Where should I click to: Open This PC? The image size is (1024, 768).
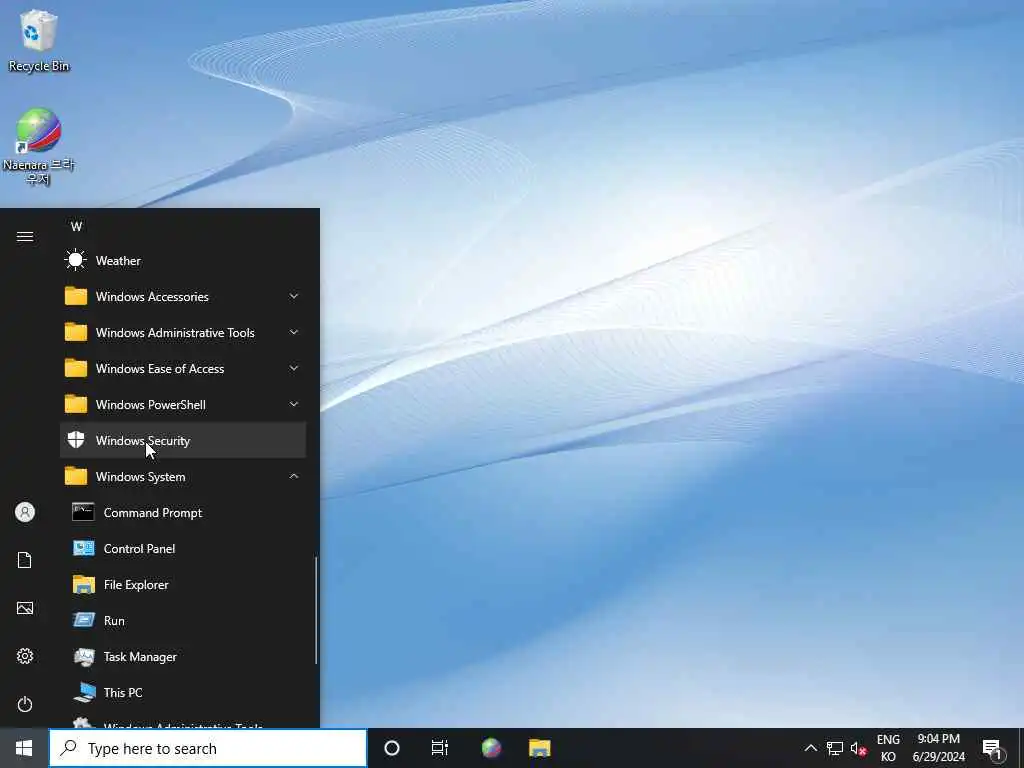pyautogui.click(x=183, y=692)
